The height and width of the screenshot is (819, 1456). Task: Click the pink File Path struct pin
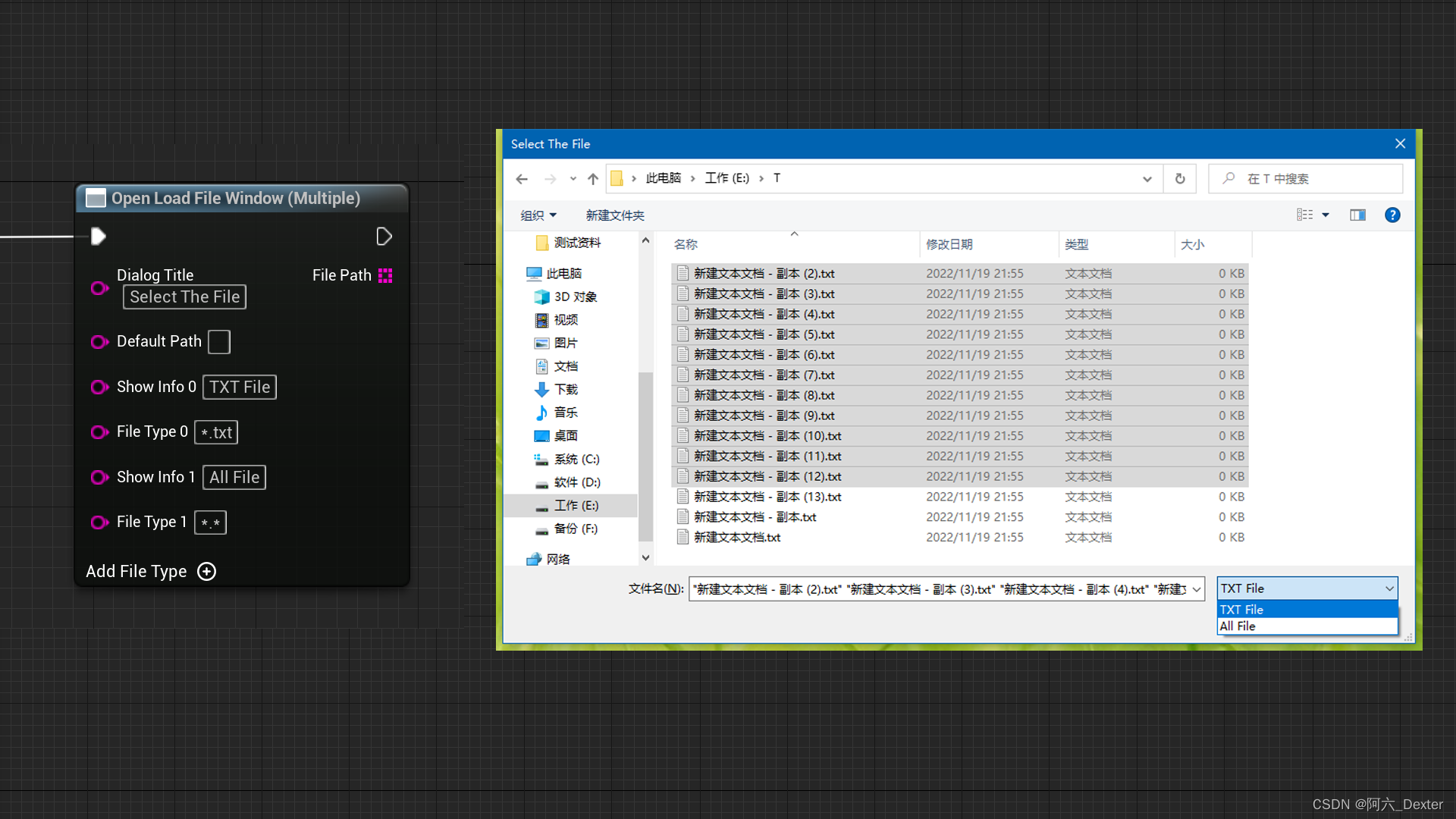pyautogui.click(x=385, y=275)
